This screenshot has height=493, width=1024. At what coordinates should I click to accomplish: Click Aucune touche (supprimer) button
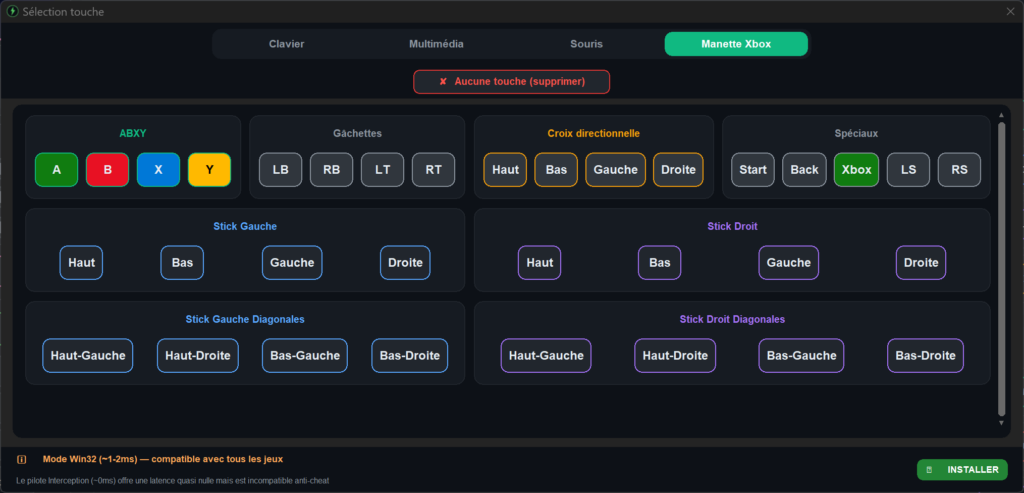pyautogui.click(x=511, y=82)
